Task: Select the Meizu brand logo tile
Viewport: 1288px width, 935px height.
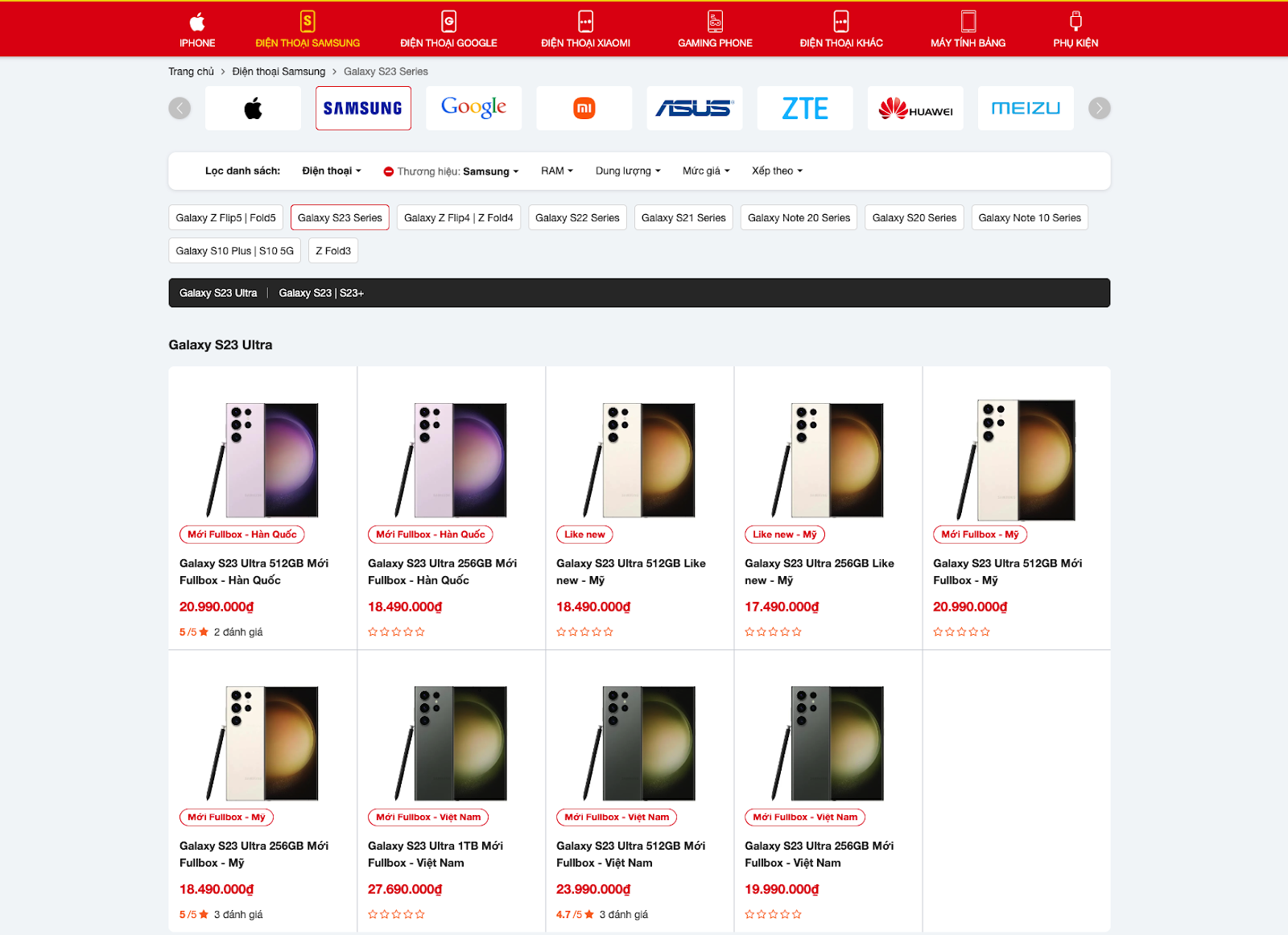Action: pyautogui.click(x=1026, y=108)
